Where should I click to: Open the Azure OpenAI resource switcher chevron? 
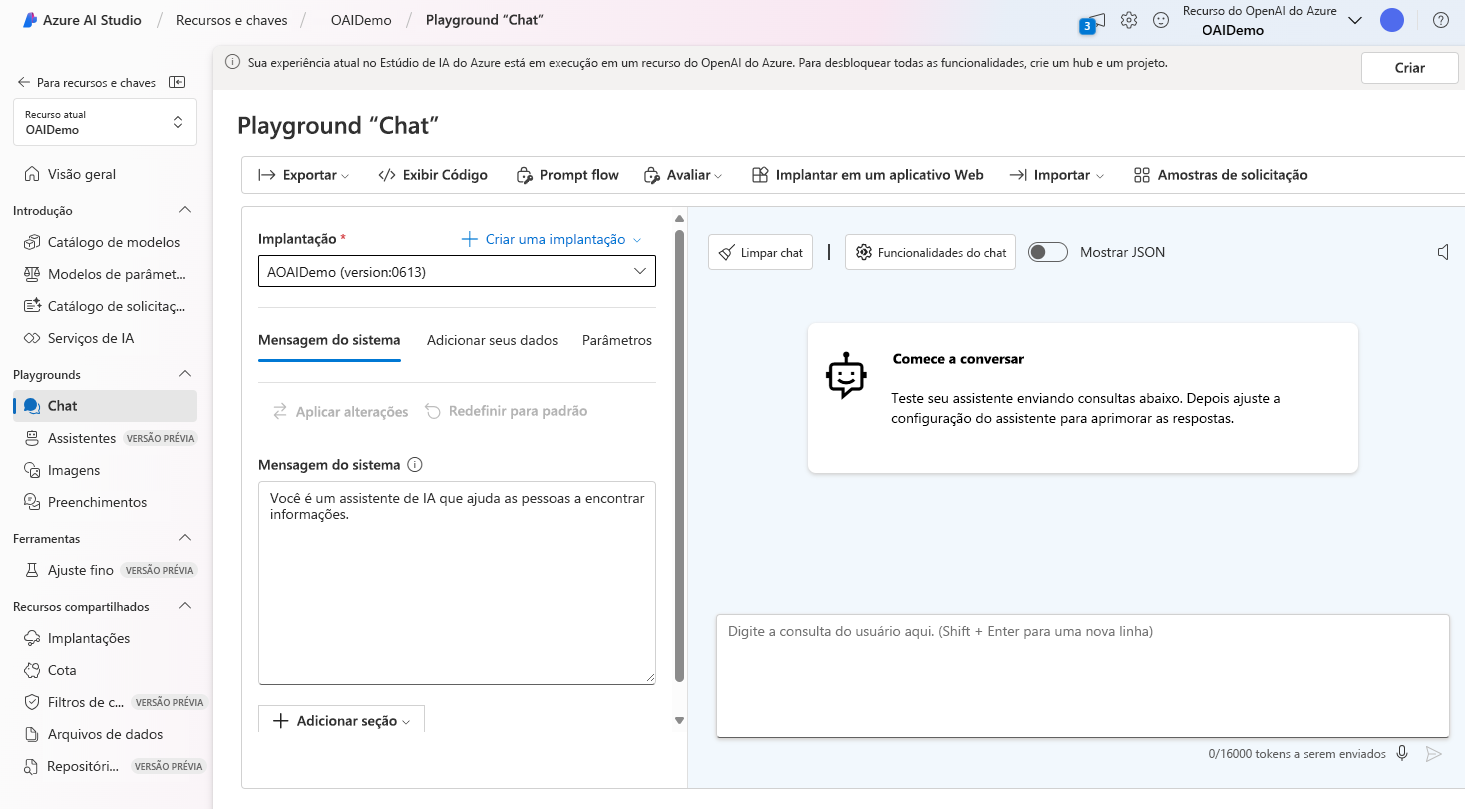pos(1355,20)
